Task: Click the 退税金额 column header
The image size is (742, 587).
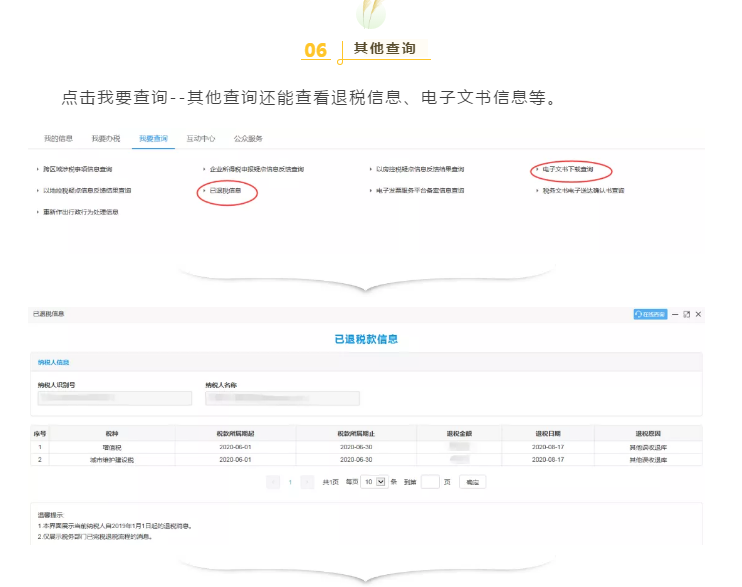Action: click(x=459, y=433)
